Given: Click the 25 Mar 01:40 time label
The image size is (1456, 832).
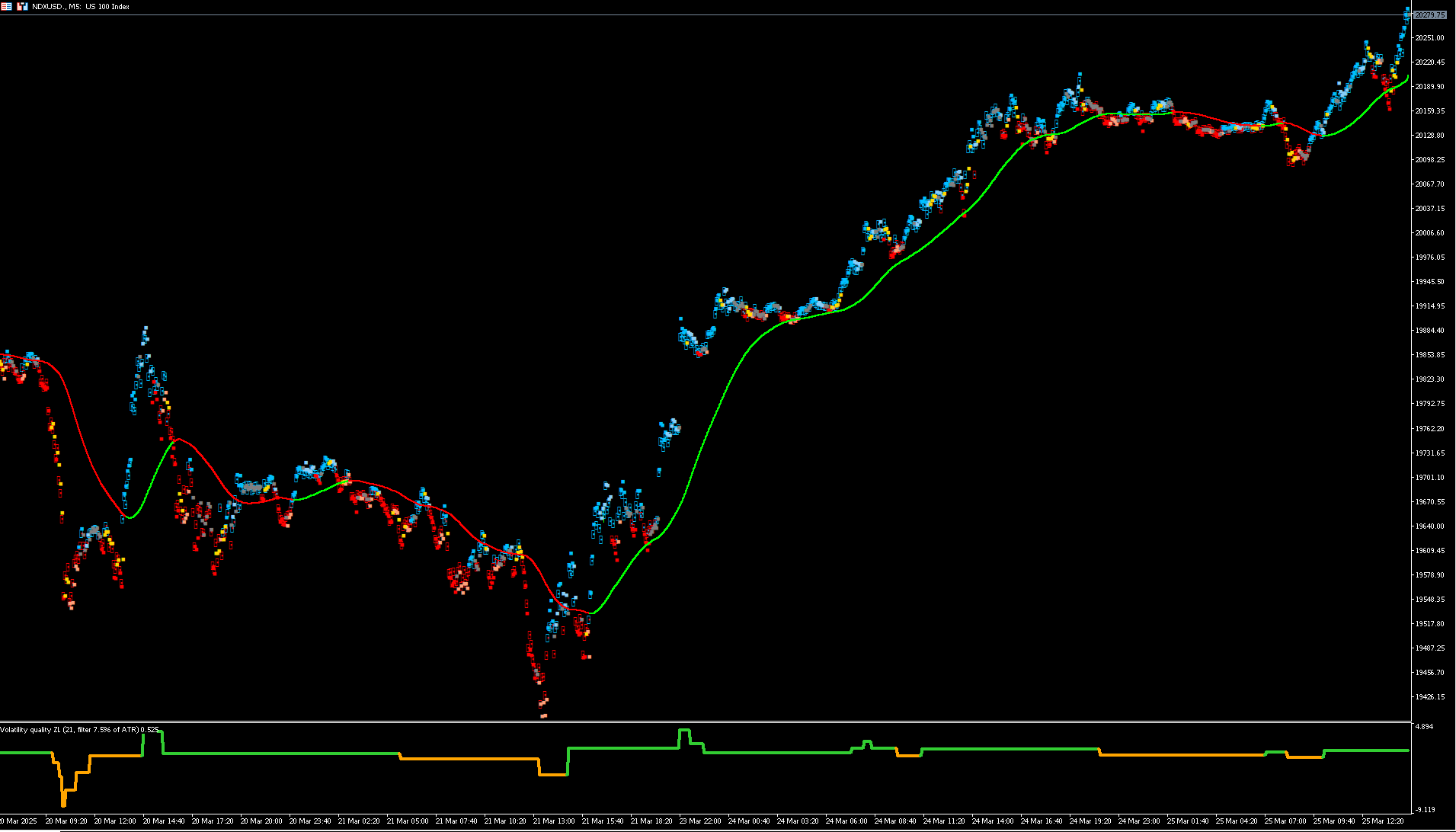Looking at the screenshot, I should coord(1188,821).
